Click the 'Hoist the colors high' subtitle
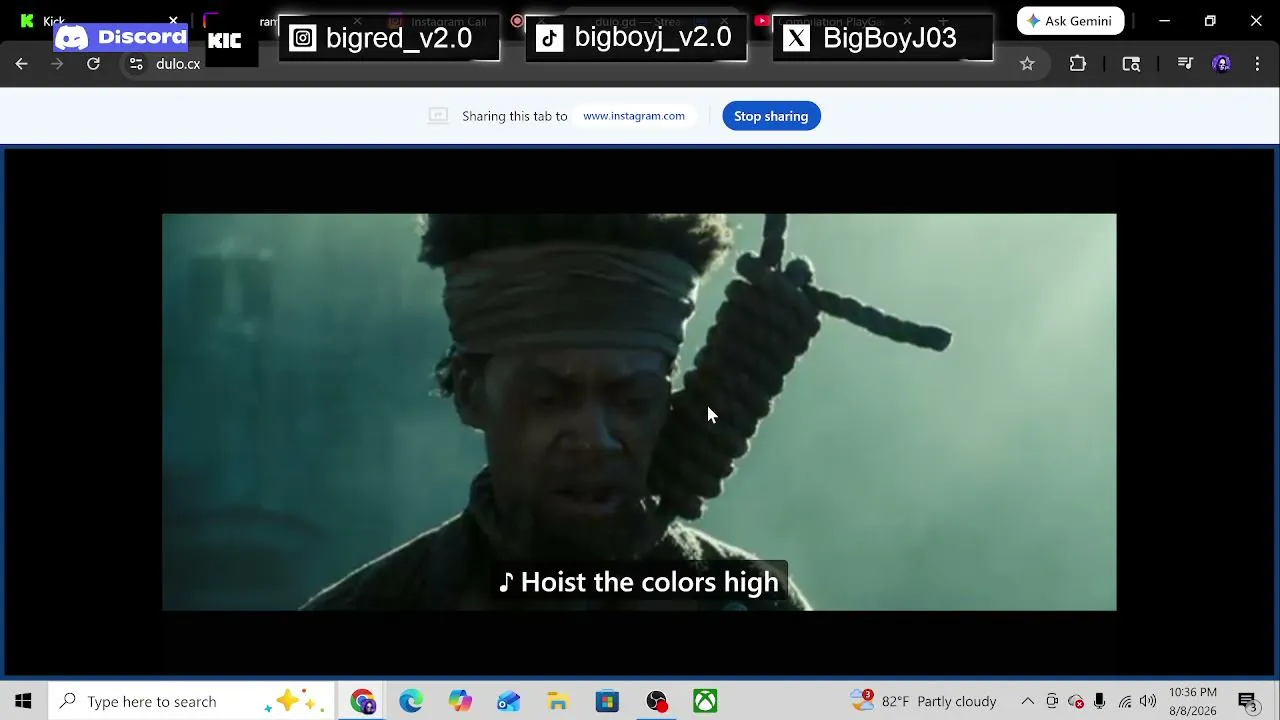This screenshot has width=1280, height=720. tap(639, 582)
